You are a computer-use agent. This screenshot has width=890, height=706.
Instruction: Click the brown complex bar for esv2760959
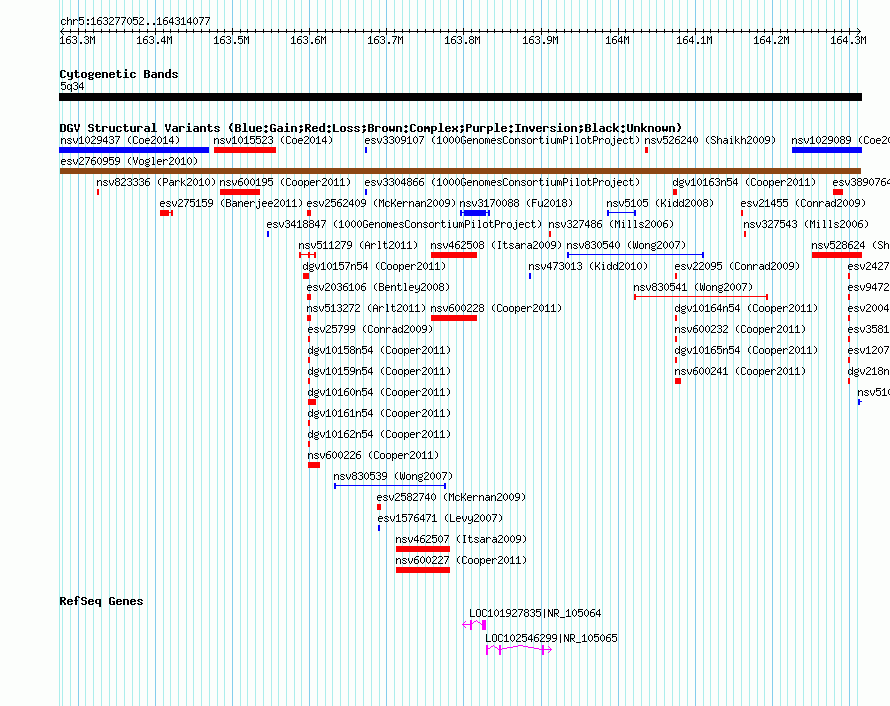click(x=460, y=171)
